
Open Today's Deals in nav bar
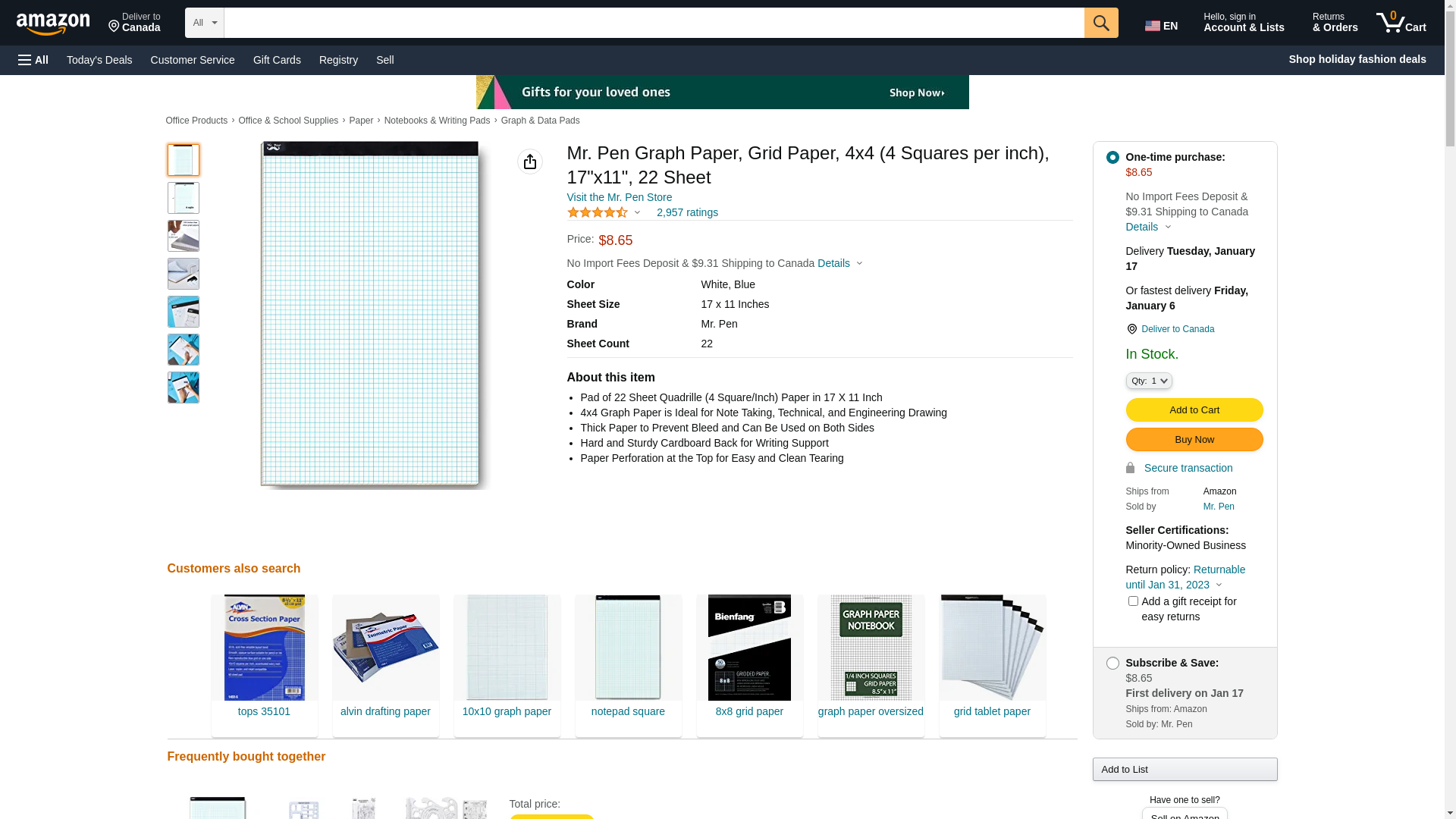pyautogui.click(x=99, y=60)
